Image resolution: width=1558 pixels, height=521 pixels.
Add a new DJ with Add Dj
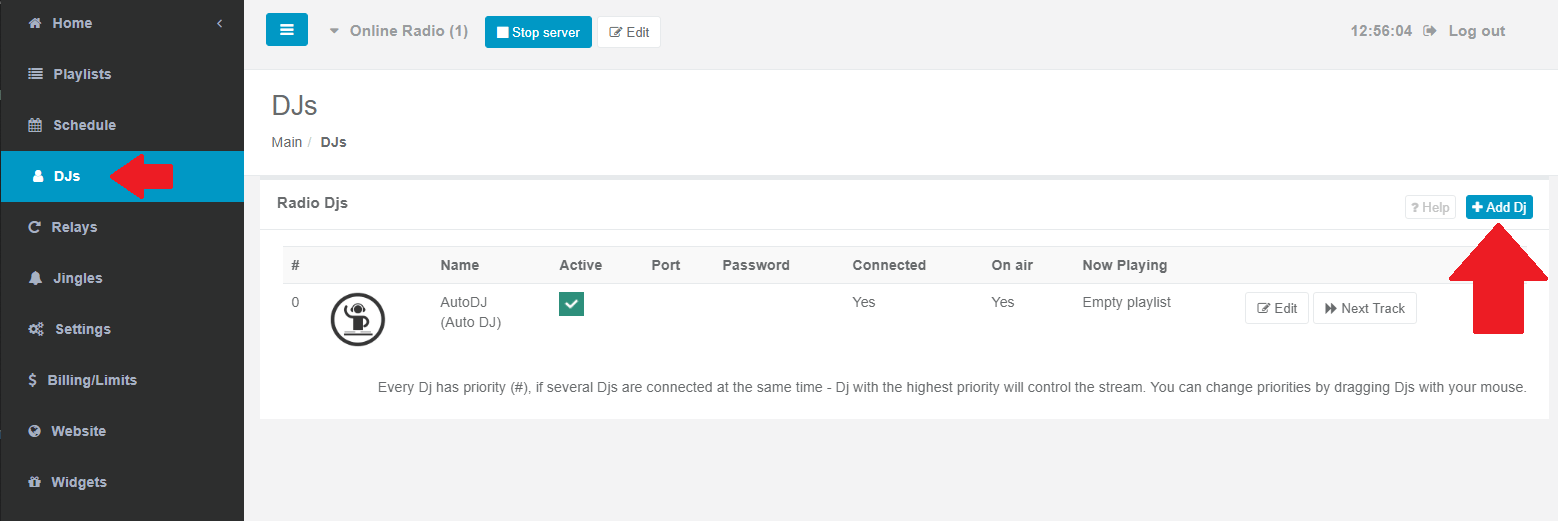1499,207
